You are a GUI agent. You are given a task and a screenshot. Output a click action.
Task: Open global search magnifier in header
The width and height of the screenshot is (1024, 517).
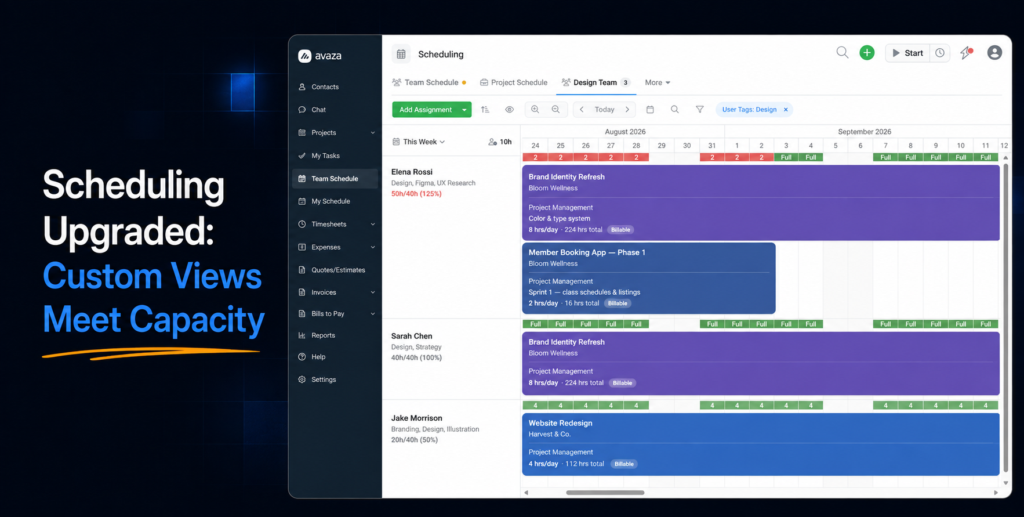pyautogui.click(x=842, y=52)
